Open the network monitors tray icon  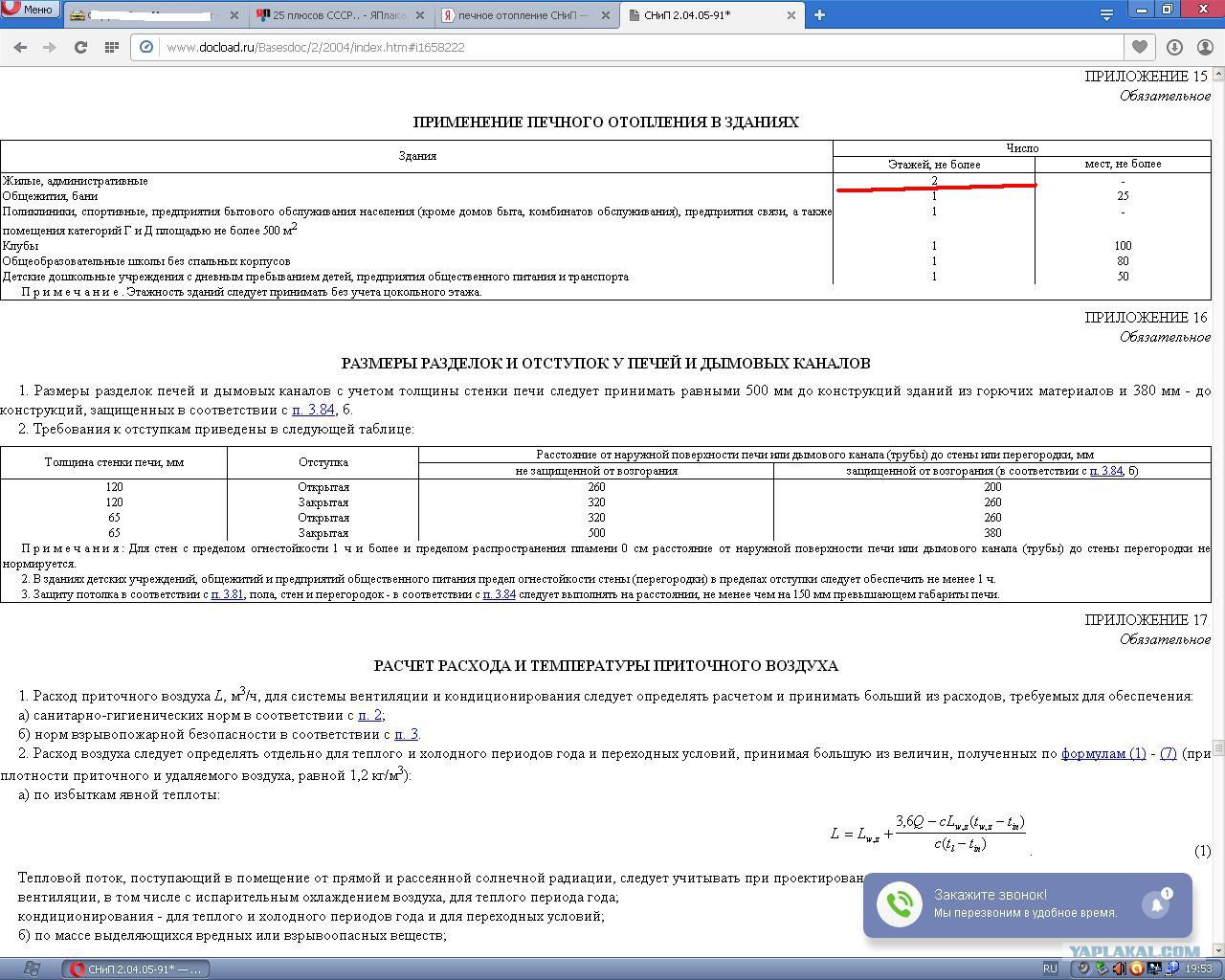pyautogui.click(x=1154, y=969)
